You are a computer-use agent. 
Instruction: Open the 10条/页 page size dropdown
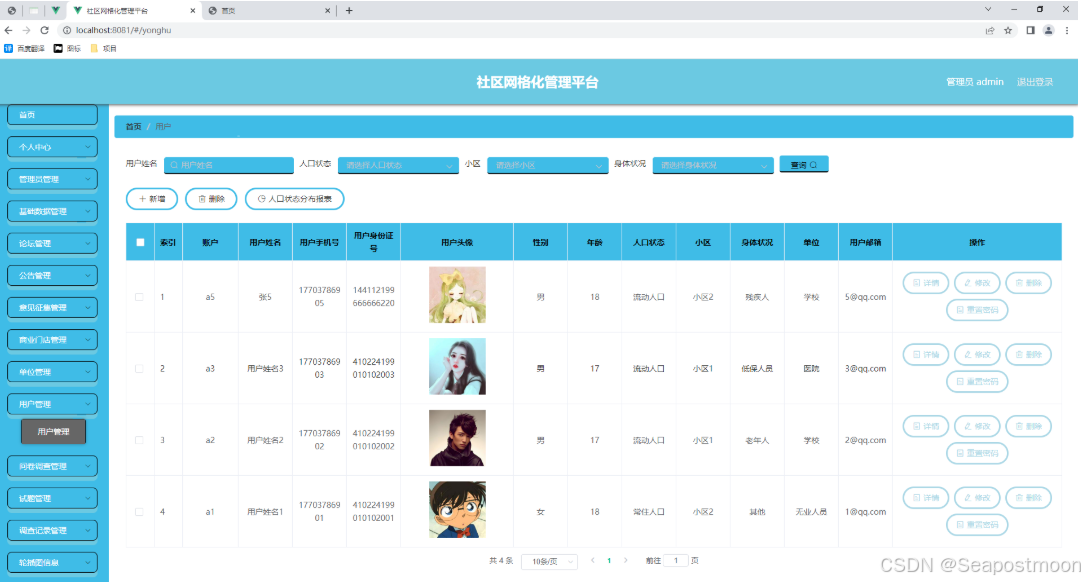pyautogui.click(x=549, y=562)
